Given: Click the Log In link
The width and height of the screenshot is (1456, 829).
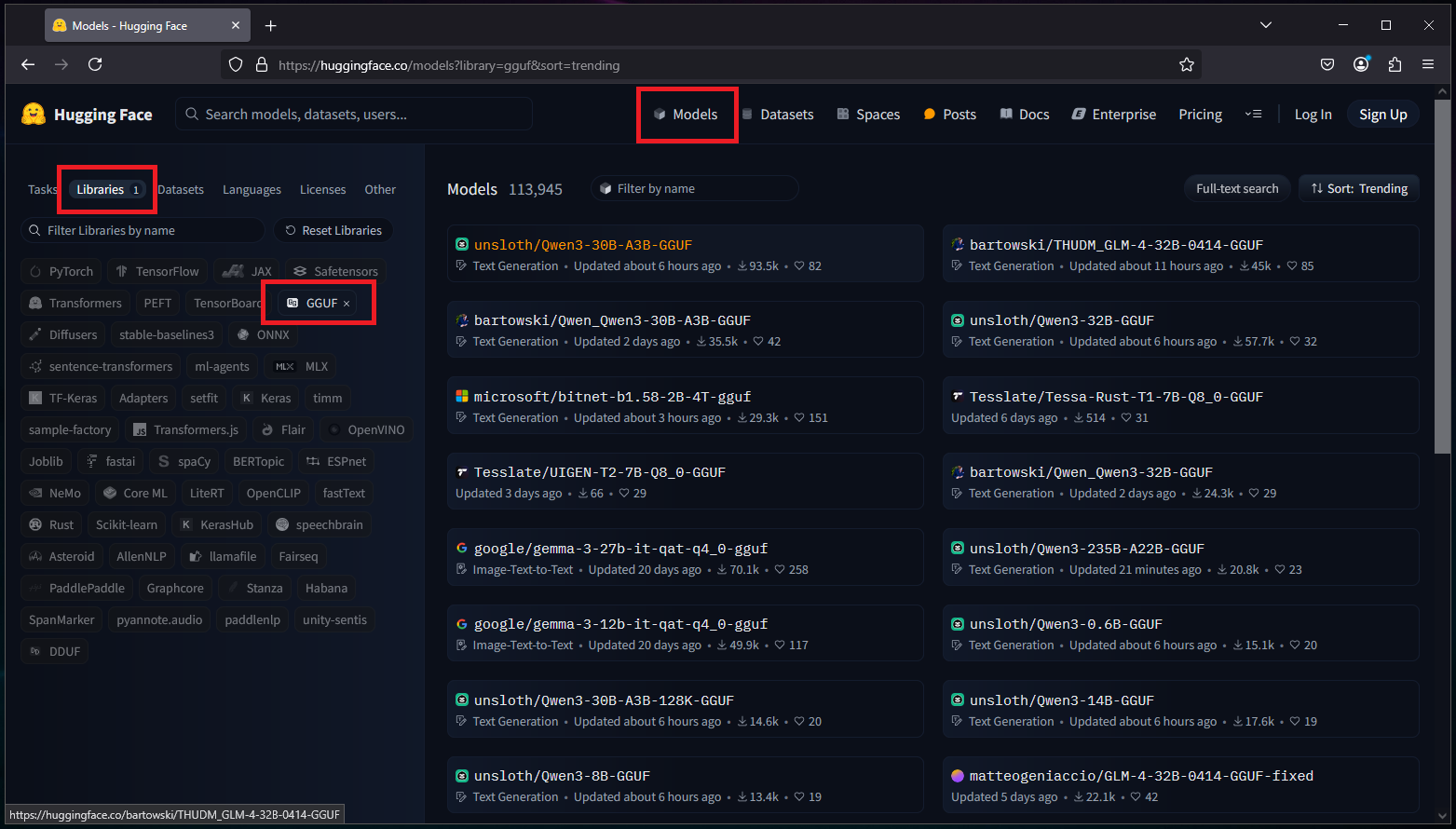Looking at the screenshot, I should click(1313, 115).
